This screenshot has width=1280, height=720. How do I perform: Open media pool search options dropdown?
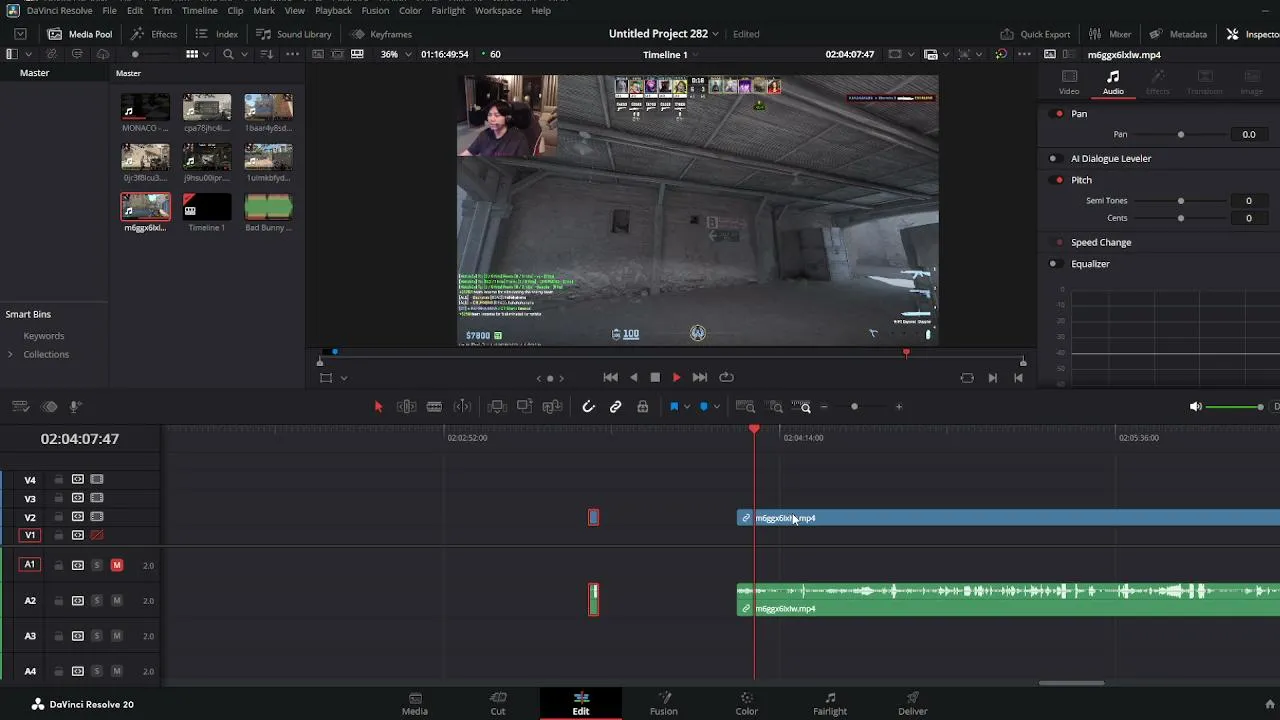(x=244, y=54)
